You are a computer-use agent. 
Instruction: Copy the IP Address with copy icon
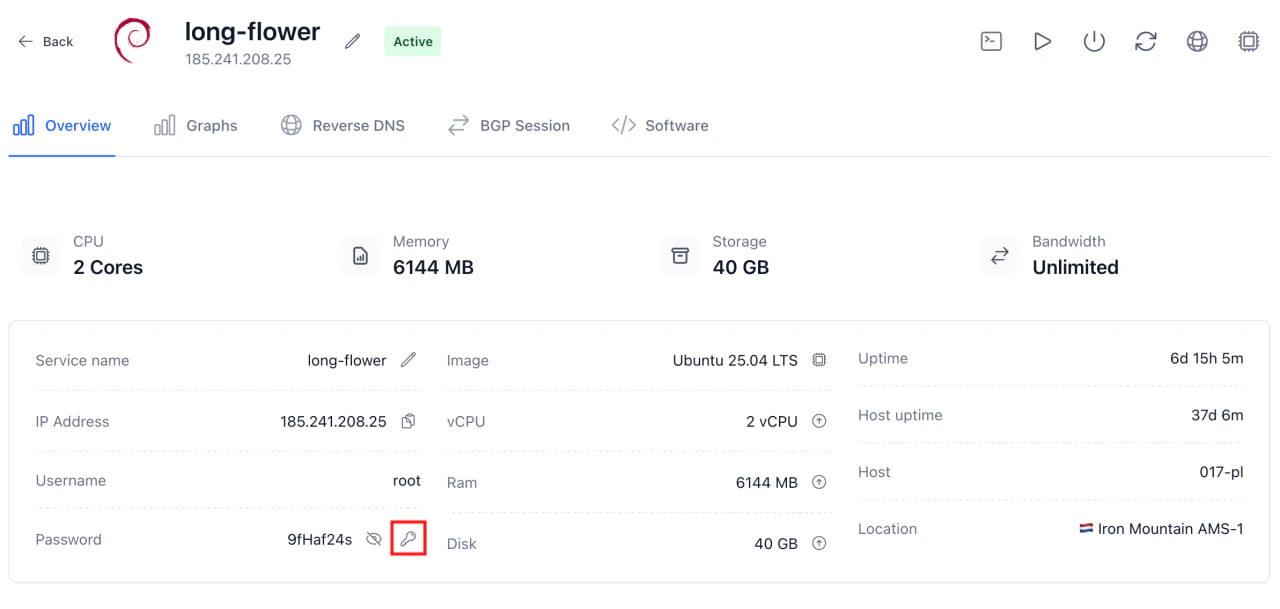408,421
